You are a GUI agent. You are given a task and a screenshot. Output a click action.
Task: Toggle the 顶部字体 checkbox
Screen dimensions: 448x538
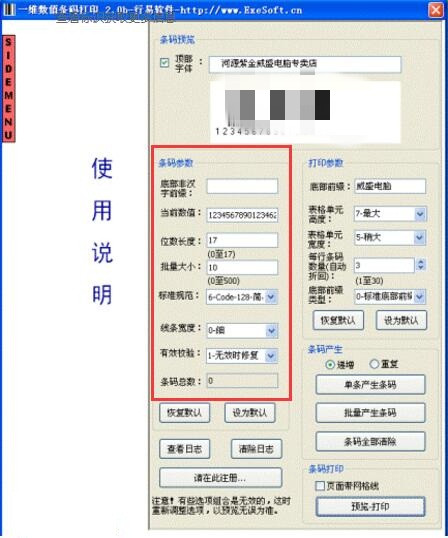pos(165,63)
